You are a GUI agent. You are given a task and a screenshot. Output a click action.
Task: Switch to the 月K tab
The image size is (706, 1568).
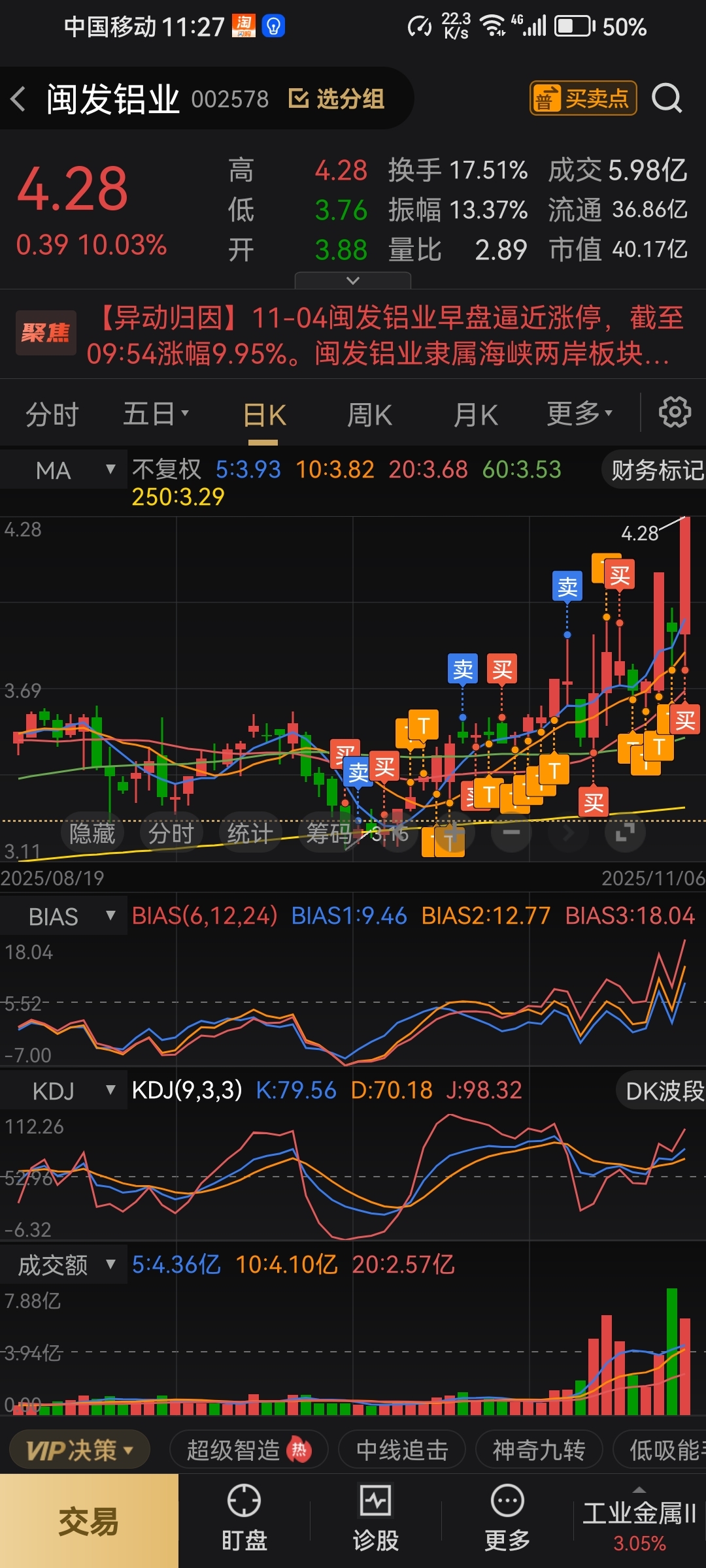click(476, 414)
